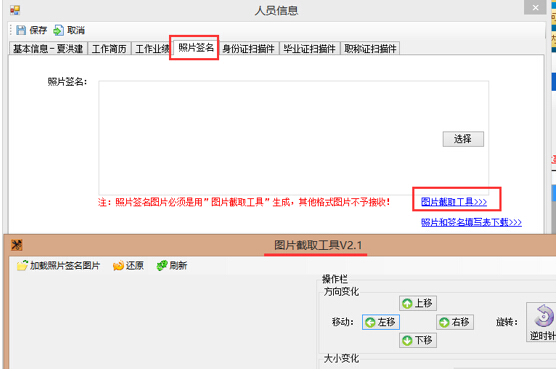Go to 职称证扫描件 tab
Screen dimensions: 557x371
(370, 49)
